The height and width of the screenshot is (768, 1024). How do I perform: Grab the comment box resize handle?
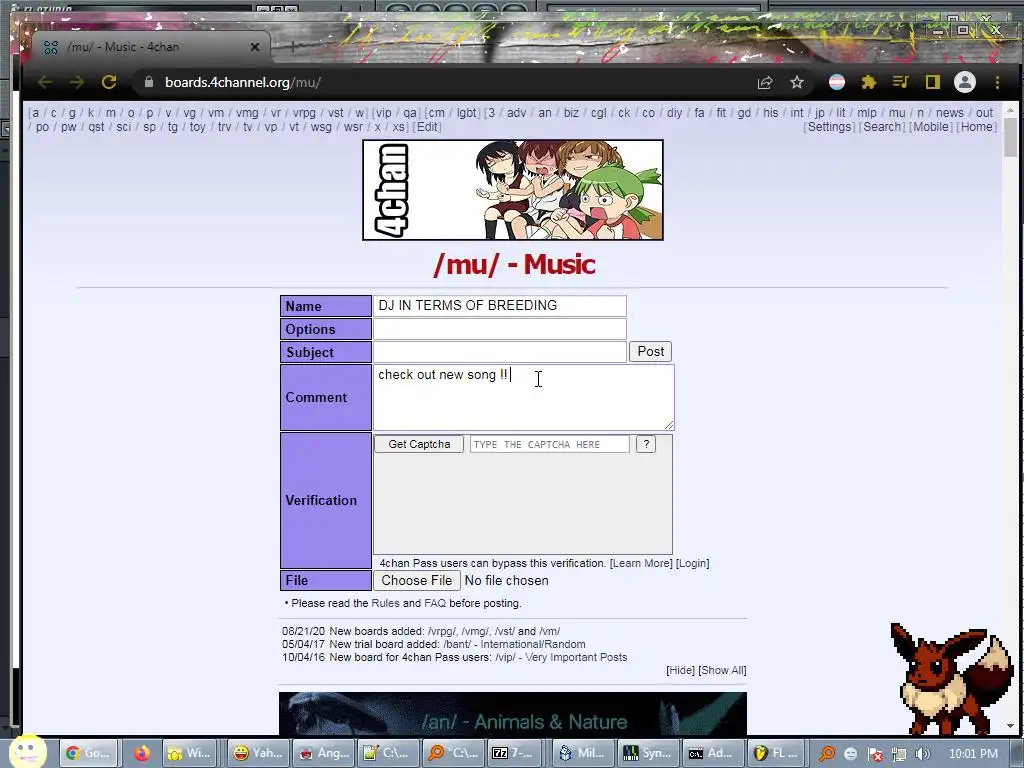click(669, 425)
